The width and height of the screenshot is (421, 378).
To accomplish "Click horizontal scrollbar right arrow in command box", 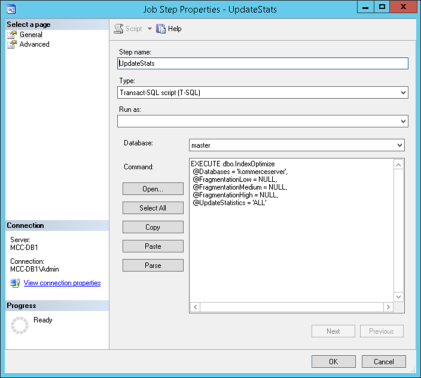I will [388, 307].
